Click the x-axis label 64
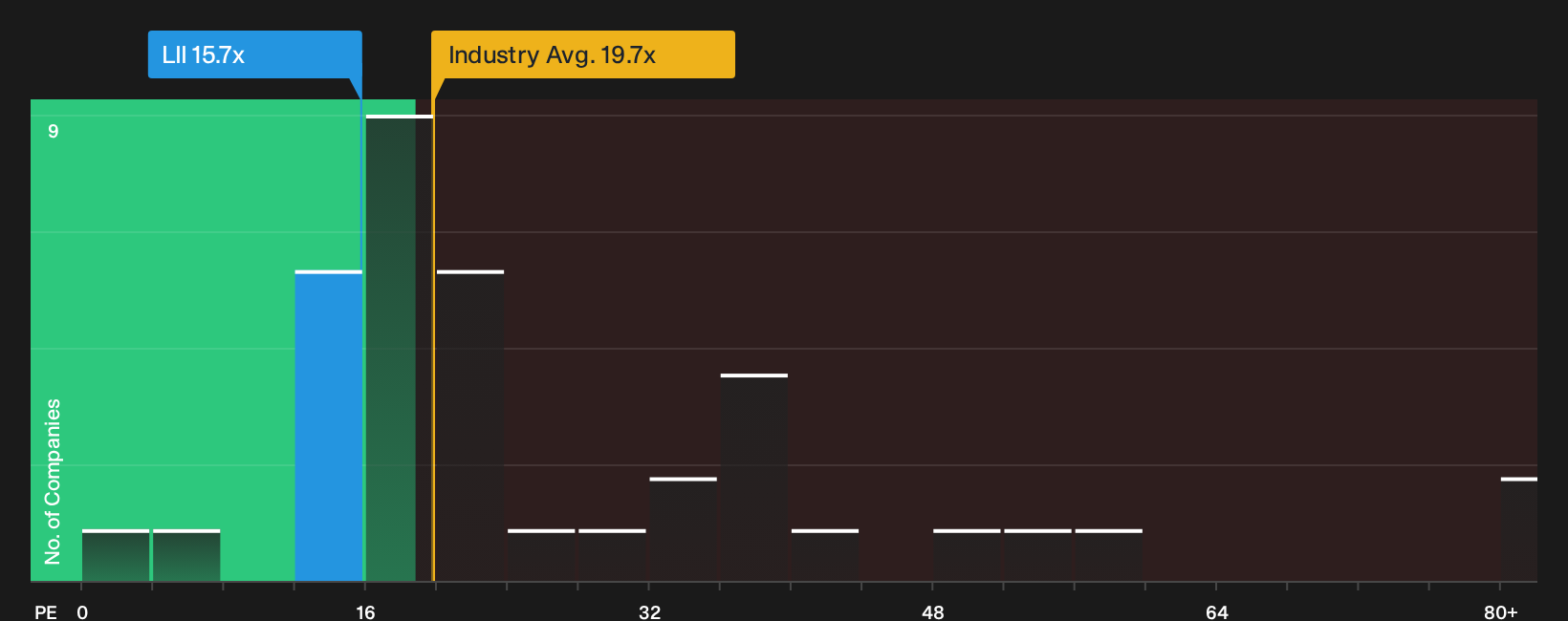 coord(1216,611)
